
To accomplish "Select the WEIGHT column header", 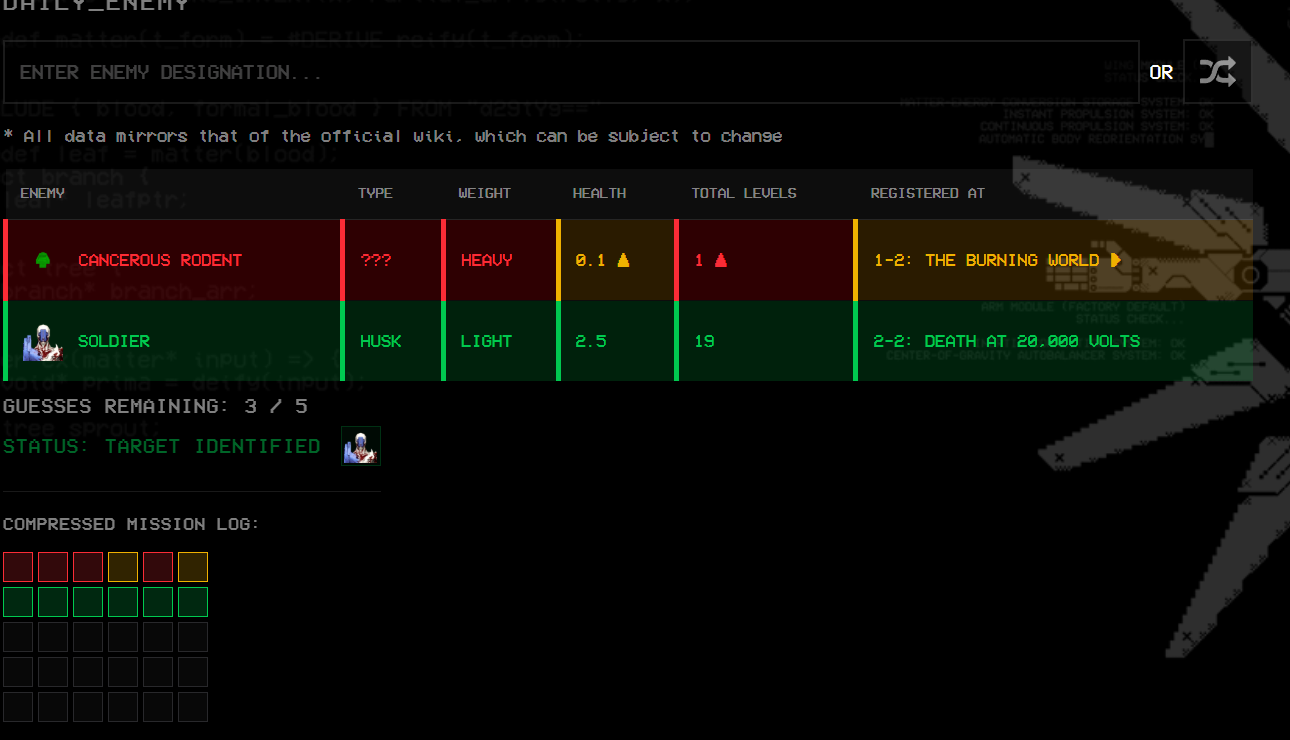I will point(485,193).
